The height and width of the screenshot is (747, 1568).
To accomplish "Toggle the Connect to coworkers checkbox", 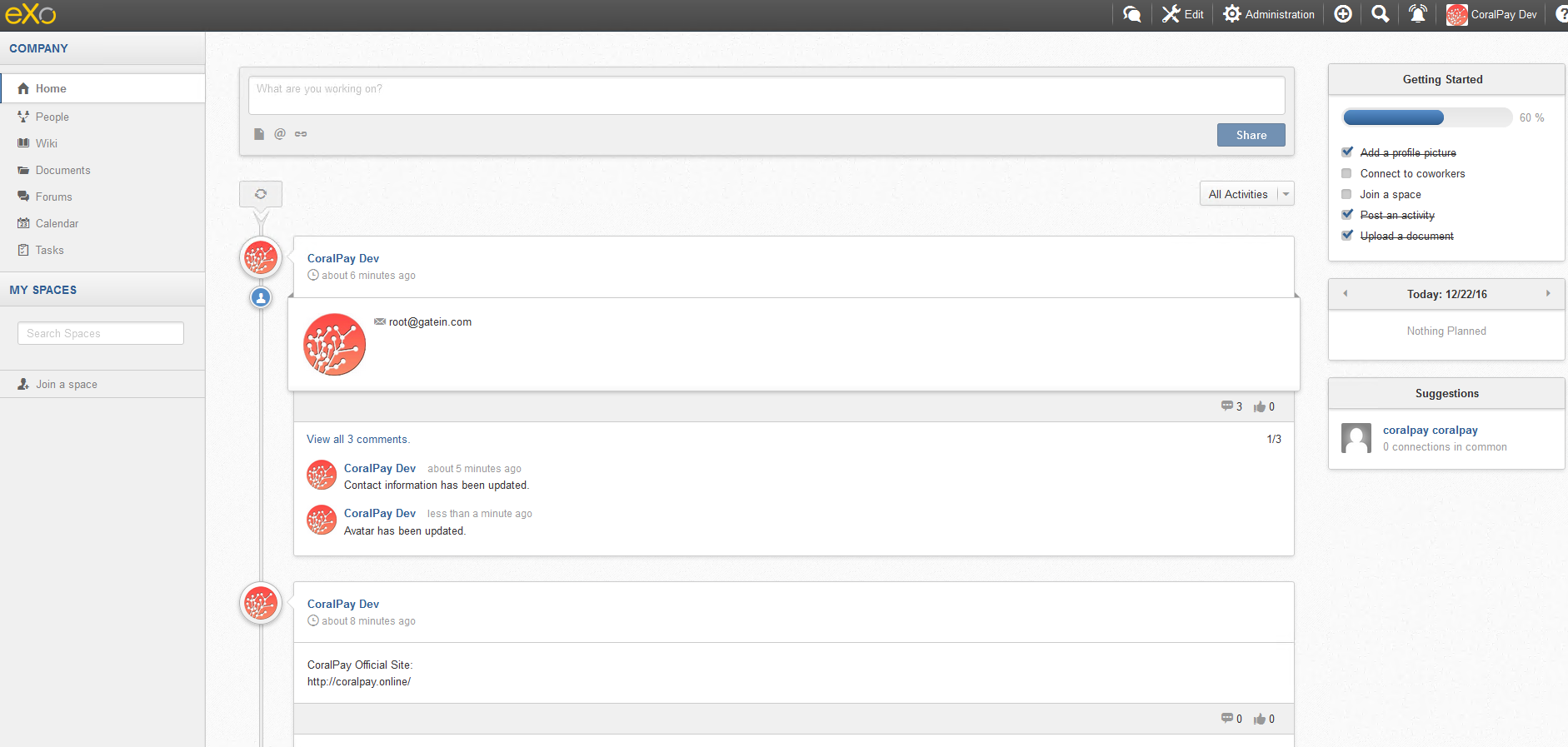I will tap(1346, 173).
